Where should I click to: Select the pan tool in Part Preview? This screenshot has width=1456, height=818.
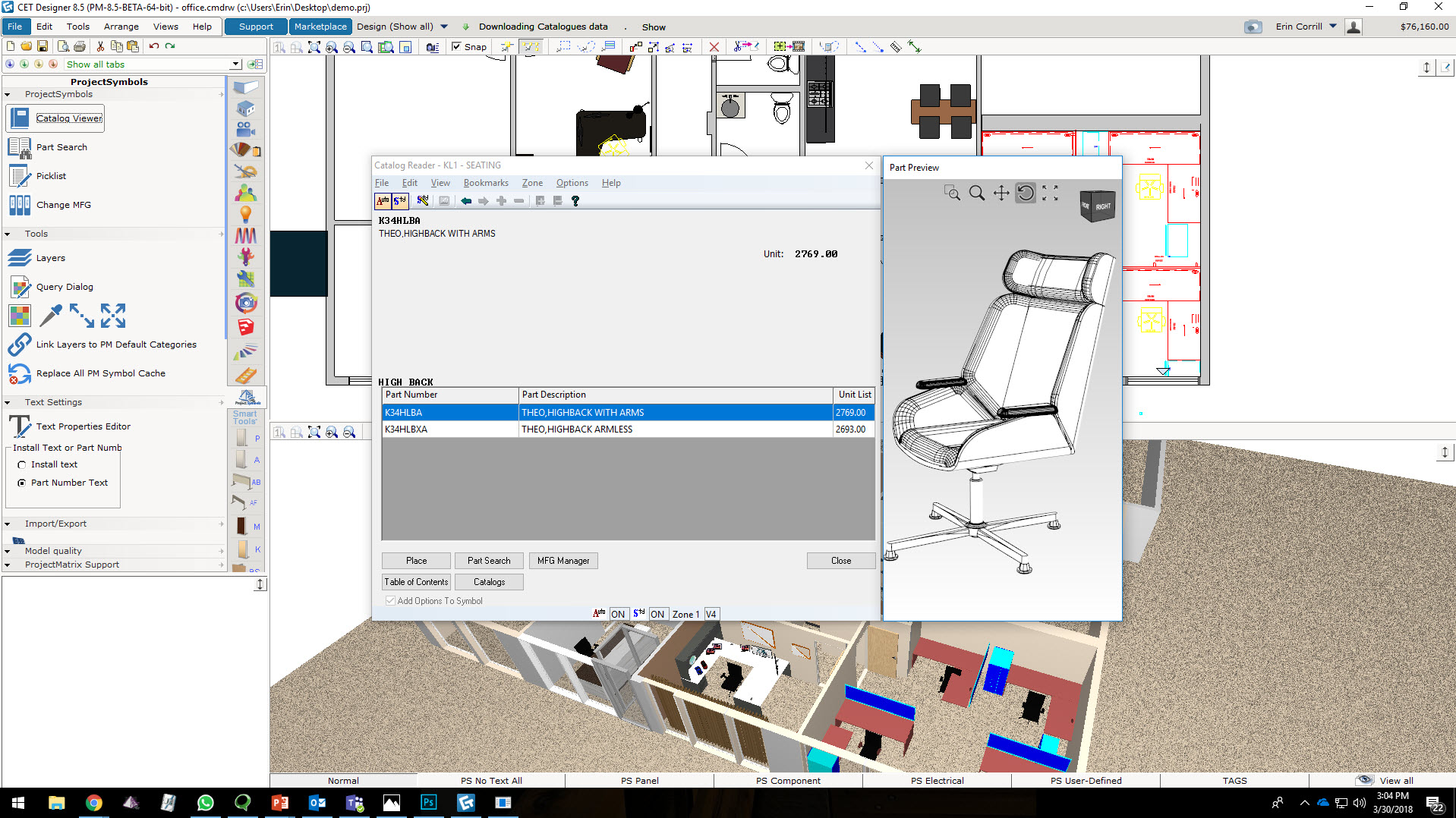(1001, 193)
